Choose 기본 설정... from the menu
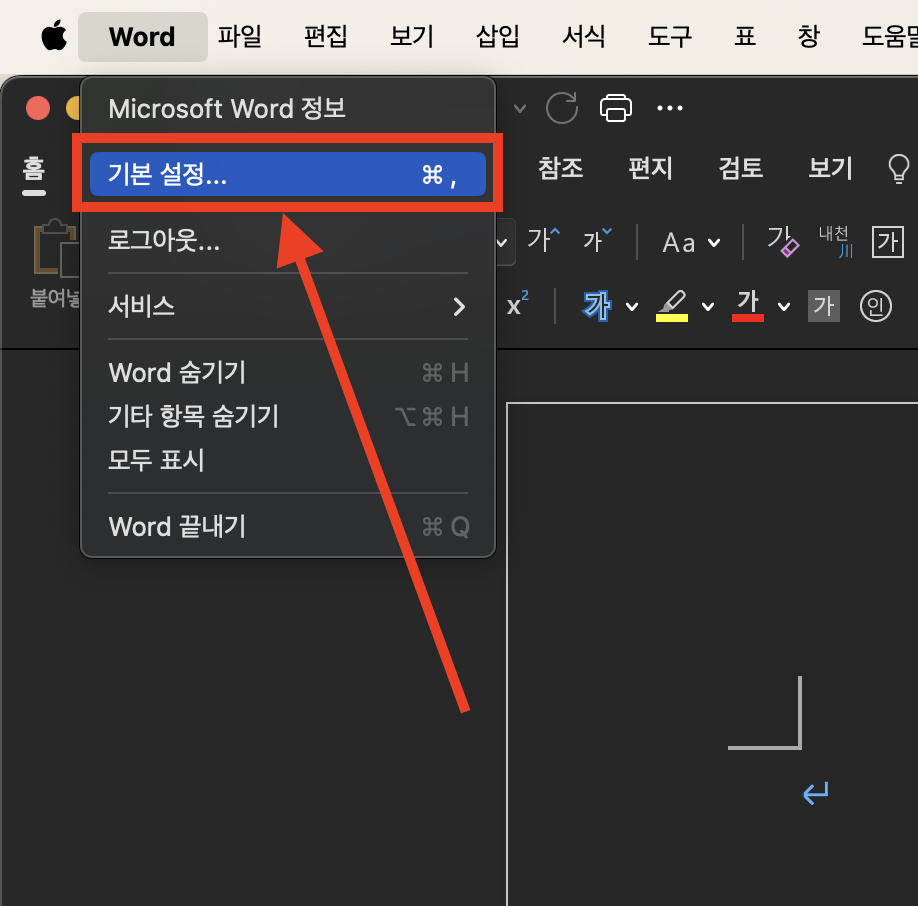Image resolution: width=918 pixels, height=906 pixels. coord(287,174)
